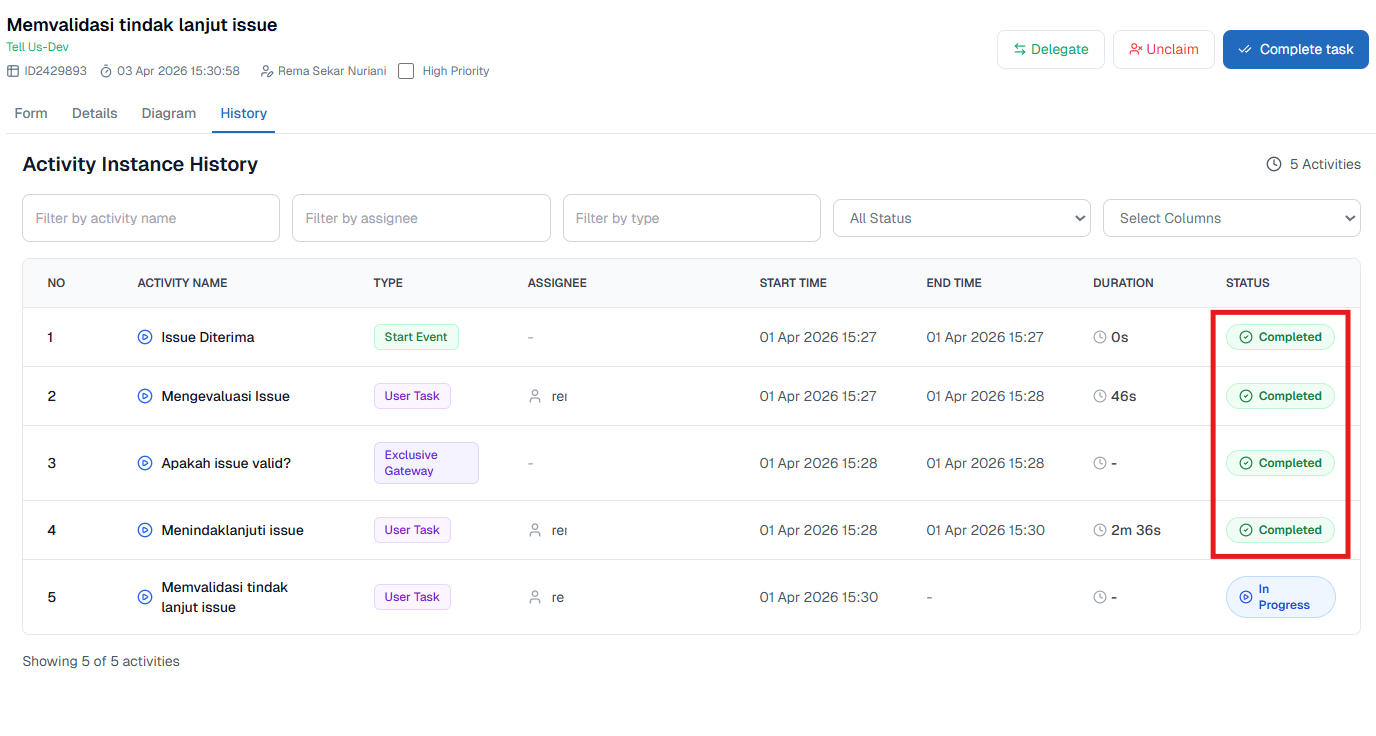1376x736 pixels.
Task: Click the In Progress status badge
Action: [1280, 597]
